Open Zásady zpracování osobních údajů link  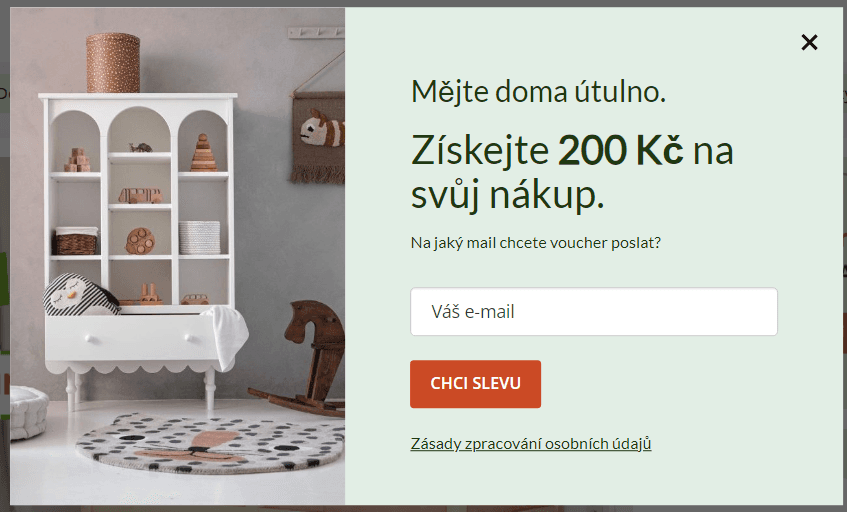coord(531,444)
